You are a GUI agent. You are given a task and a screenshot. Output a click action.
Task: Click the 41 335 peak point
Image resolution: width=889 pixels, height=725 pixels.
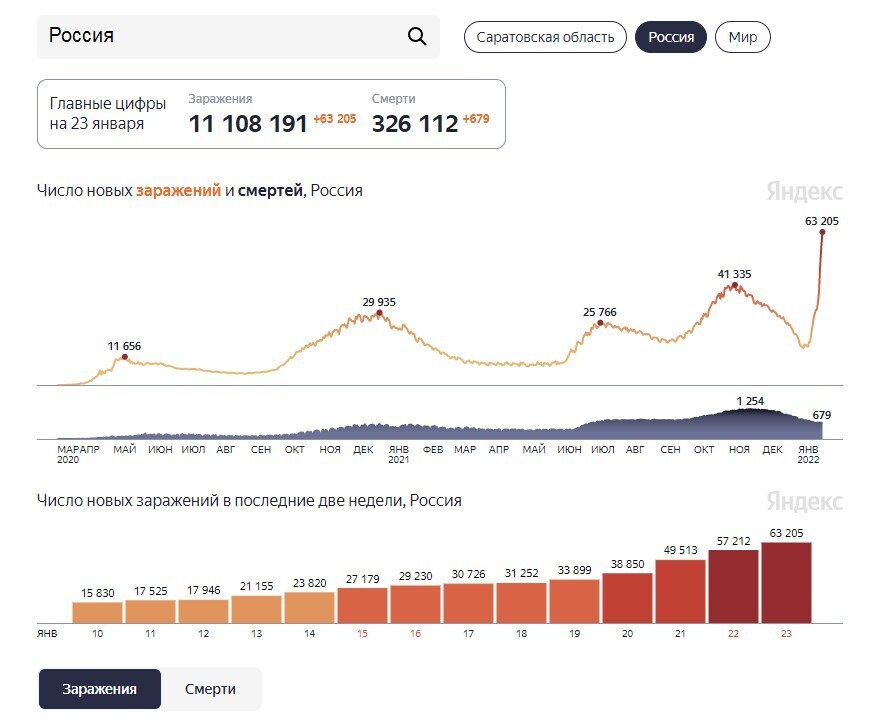(x=735, y=286)
